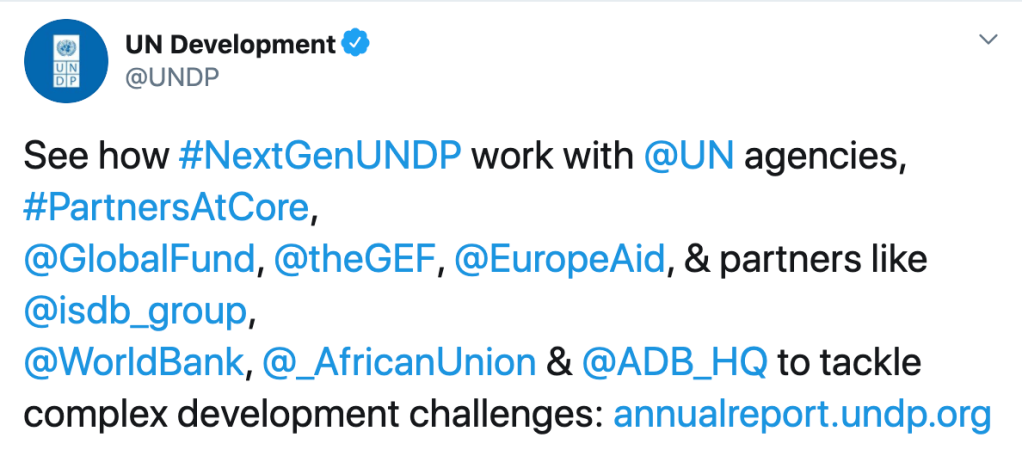The image size is (1022, 456).
Task: Go to the @WorldBank profile
Action: (x=133, y=363)
